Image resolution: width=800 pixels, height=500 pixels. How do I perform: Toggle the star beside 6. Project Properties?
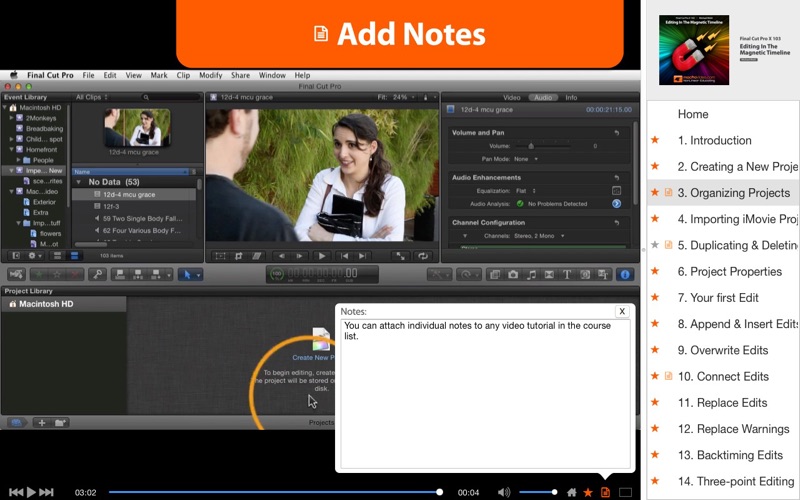655,271
